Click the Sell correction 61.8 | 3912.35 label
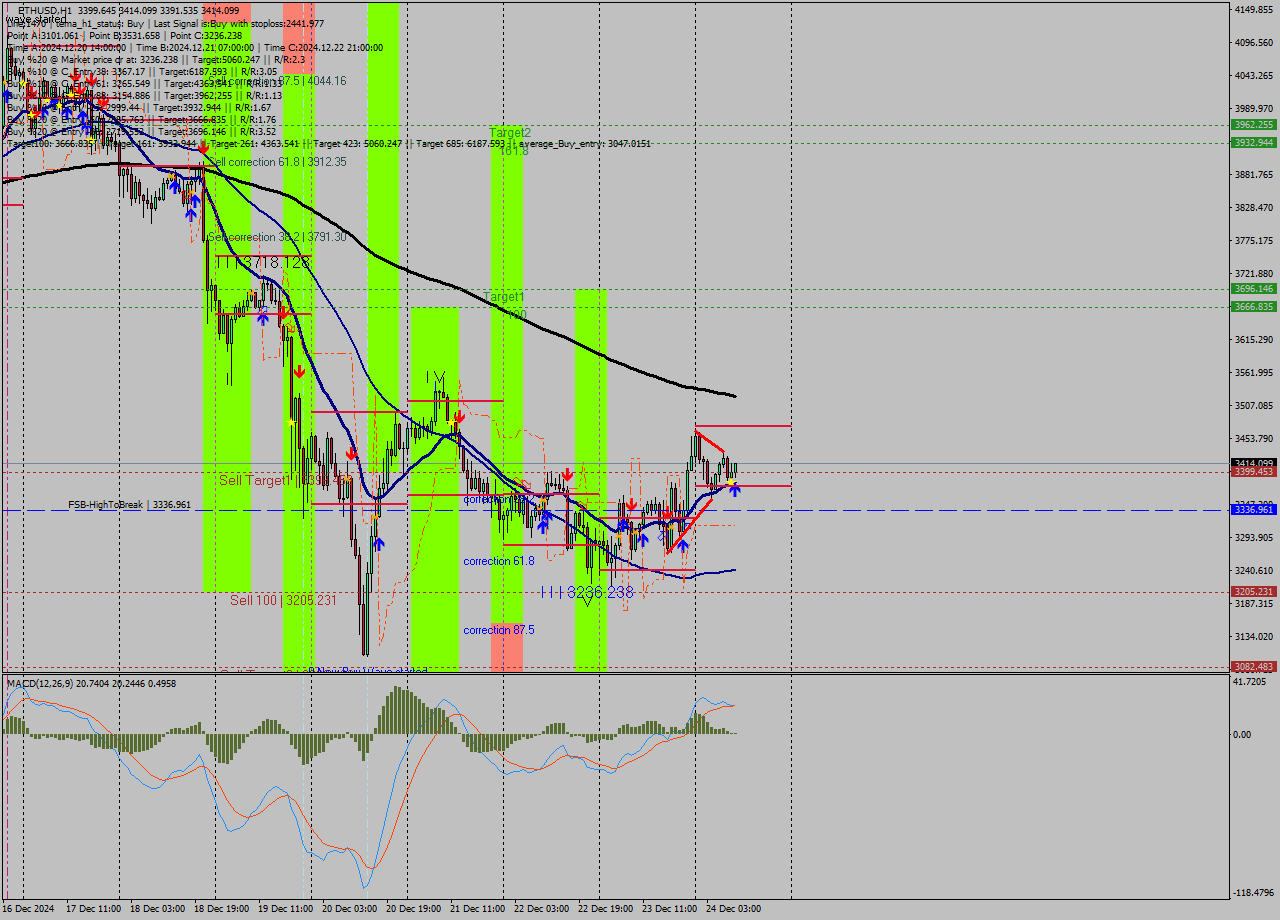The image size is (1280, 920). pos(277,161)
